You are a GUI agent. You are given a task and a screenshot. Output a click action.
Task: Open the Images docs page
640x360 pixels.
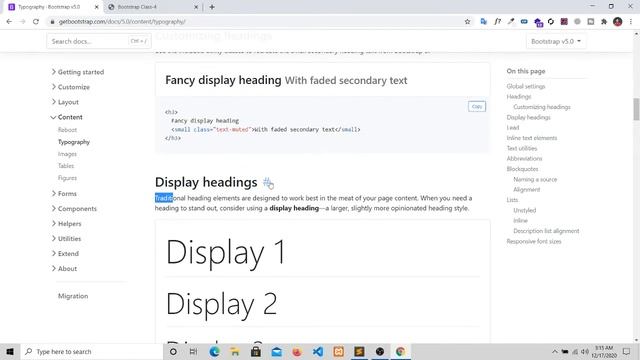(67, 154)
